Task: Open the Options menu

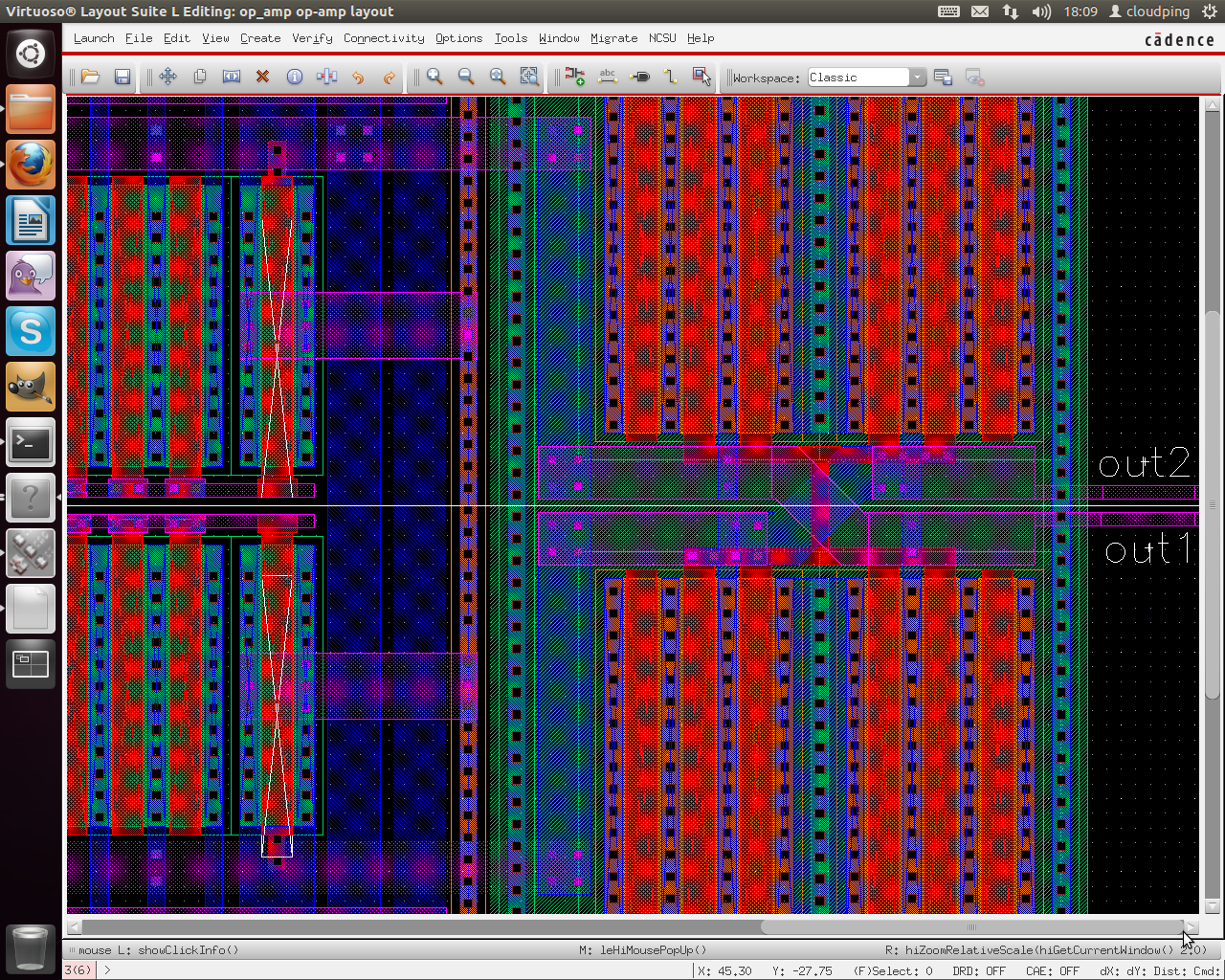Action: coord(458,38)
